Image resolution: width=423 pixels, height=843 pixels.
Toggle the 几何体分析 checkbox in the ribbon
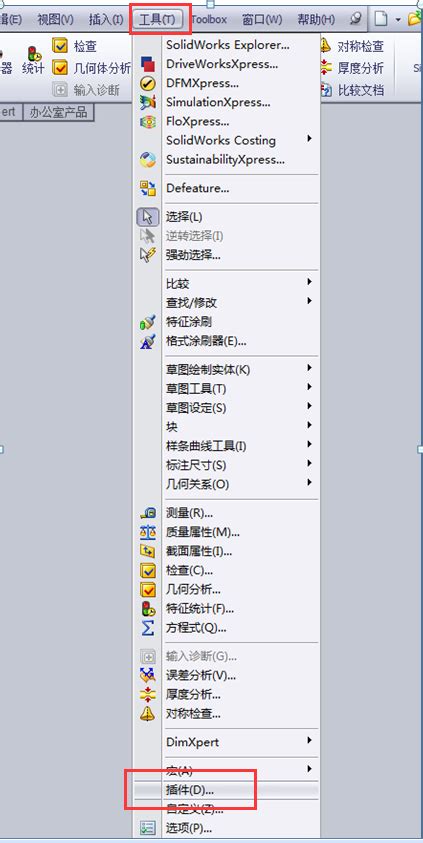tap(60, 68)
